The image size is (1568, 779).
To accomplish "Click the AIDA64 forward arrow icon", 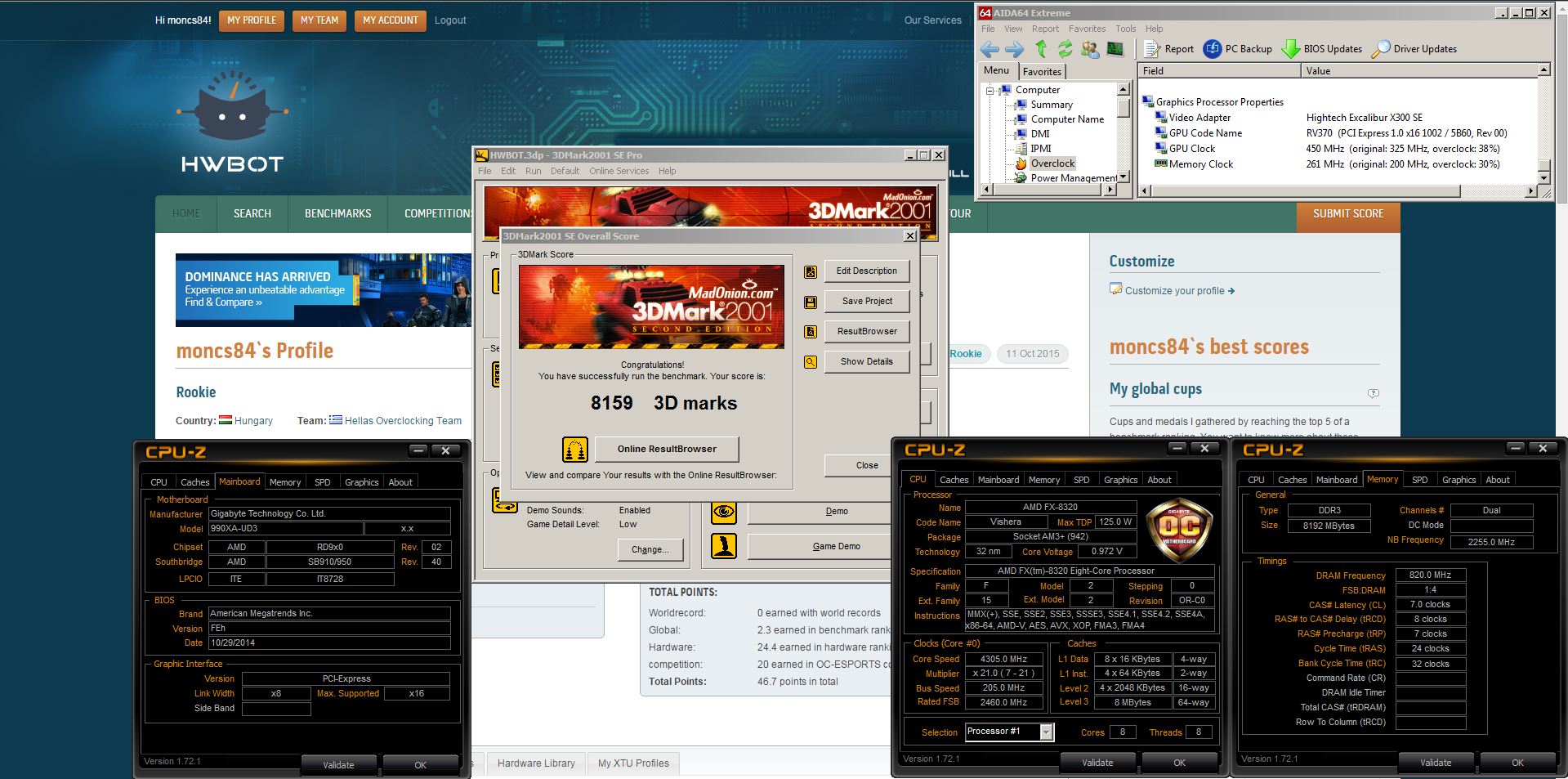I will tap(1014, 49).
